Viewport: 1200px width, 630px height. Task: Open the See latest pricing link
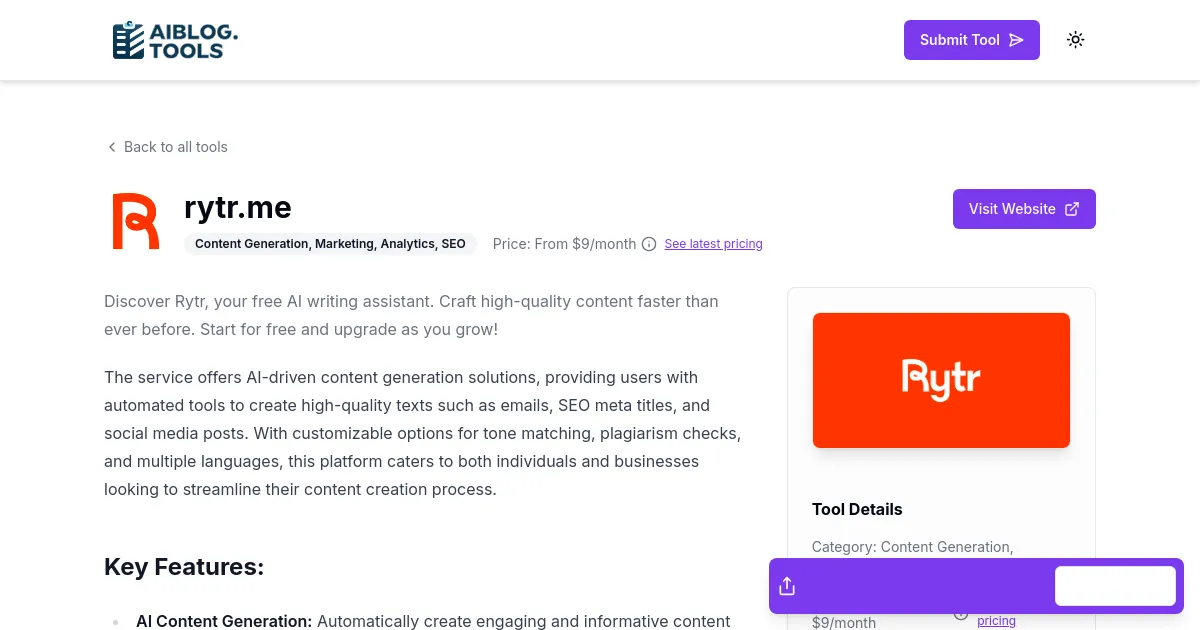(713, 244)
